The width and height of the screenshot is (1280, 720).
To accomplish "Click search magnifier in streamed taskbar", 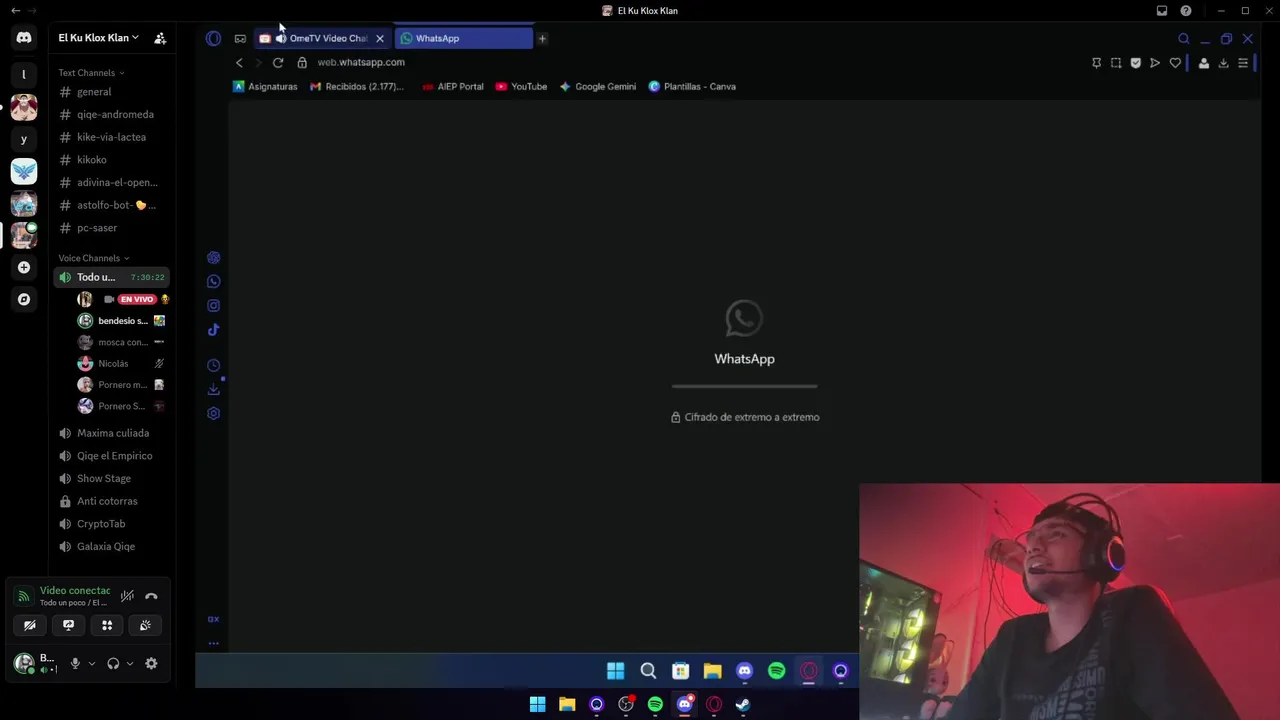I will [648, 671].
